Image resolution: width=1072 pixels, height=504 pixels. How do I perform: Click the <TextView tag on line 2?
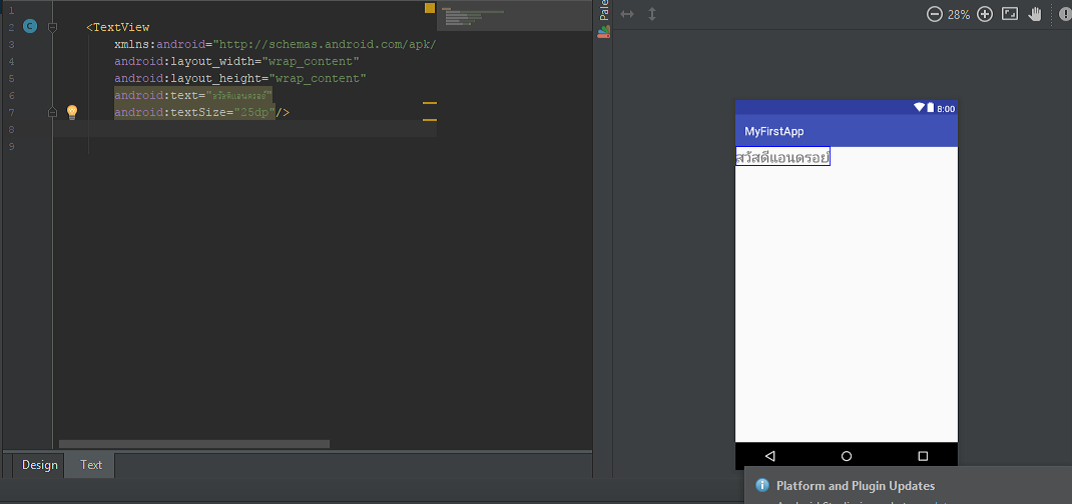pos(118,27)
